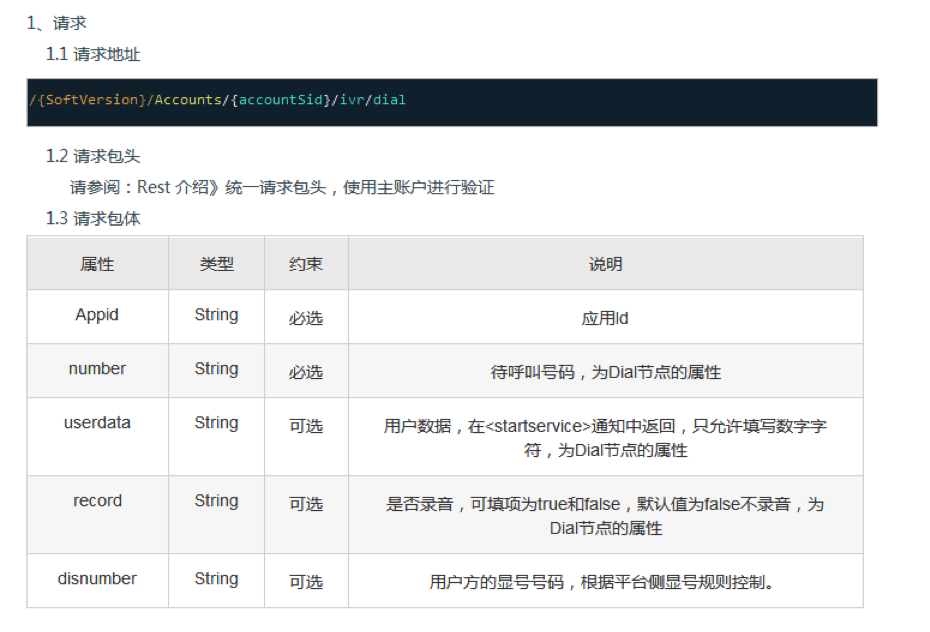930x632 pixels.
Task: Click the '说明' column header
Action: pos(606,264)
